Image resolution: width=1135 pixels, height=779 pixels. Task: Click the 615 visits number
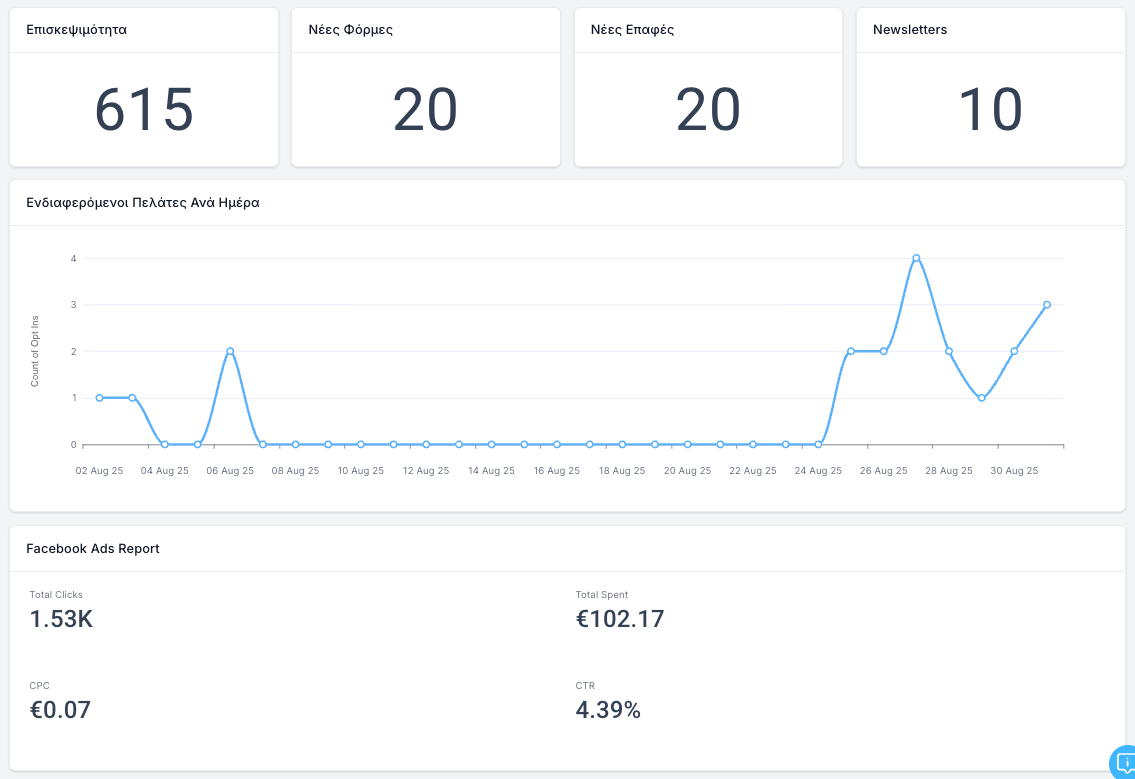click(x=144, y=110)
